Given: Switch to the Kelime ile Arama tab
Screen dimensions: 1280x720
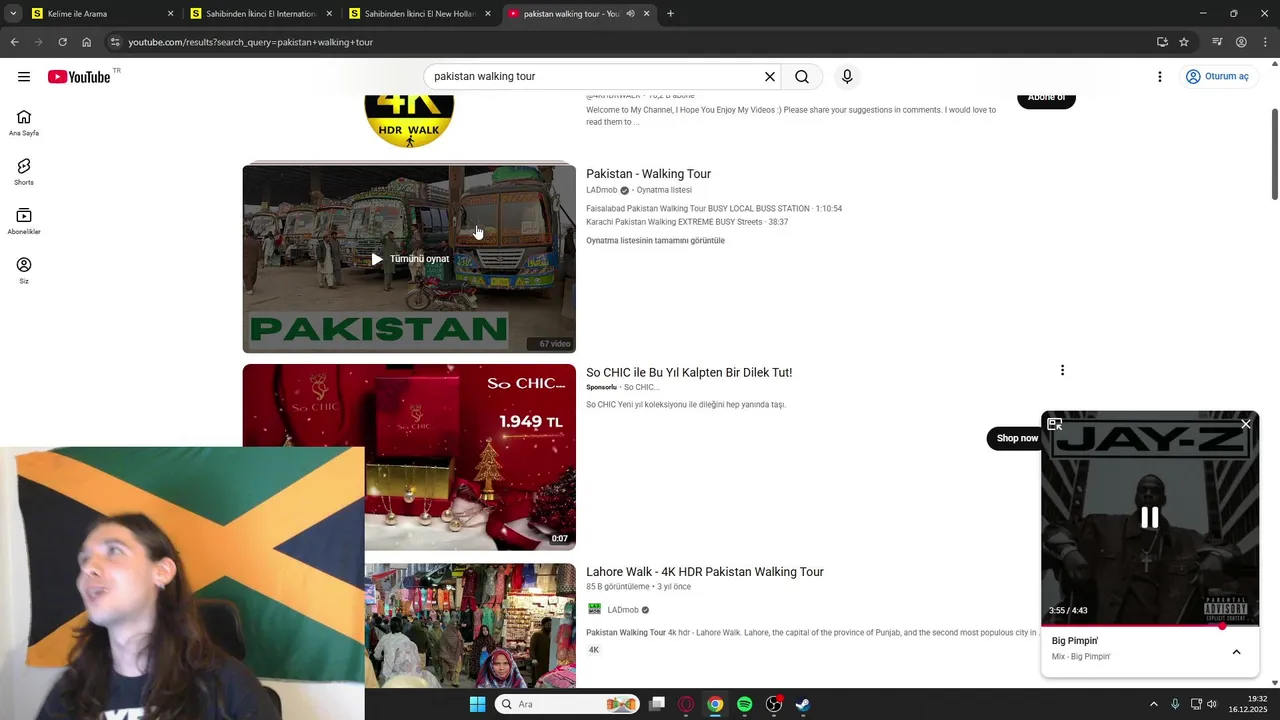Looking at the screenshot, I should pos(102,14).
